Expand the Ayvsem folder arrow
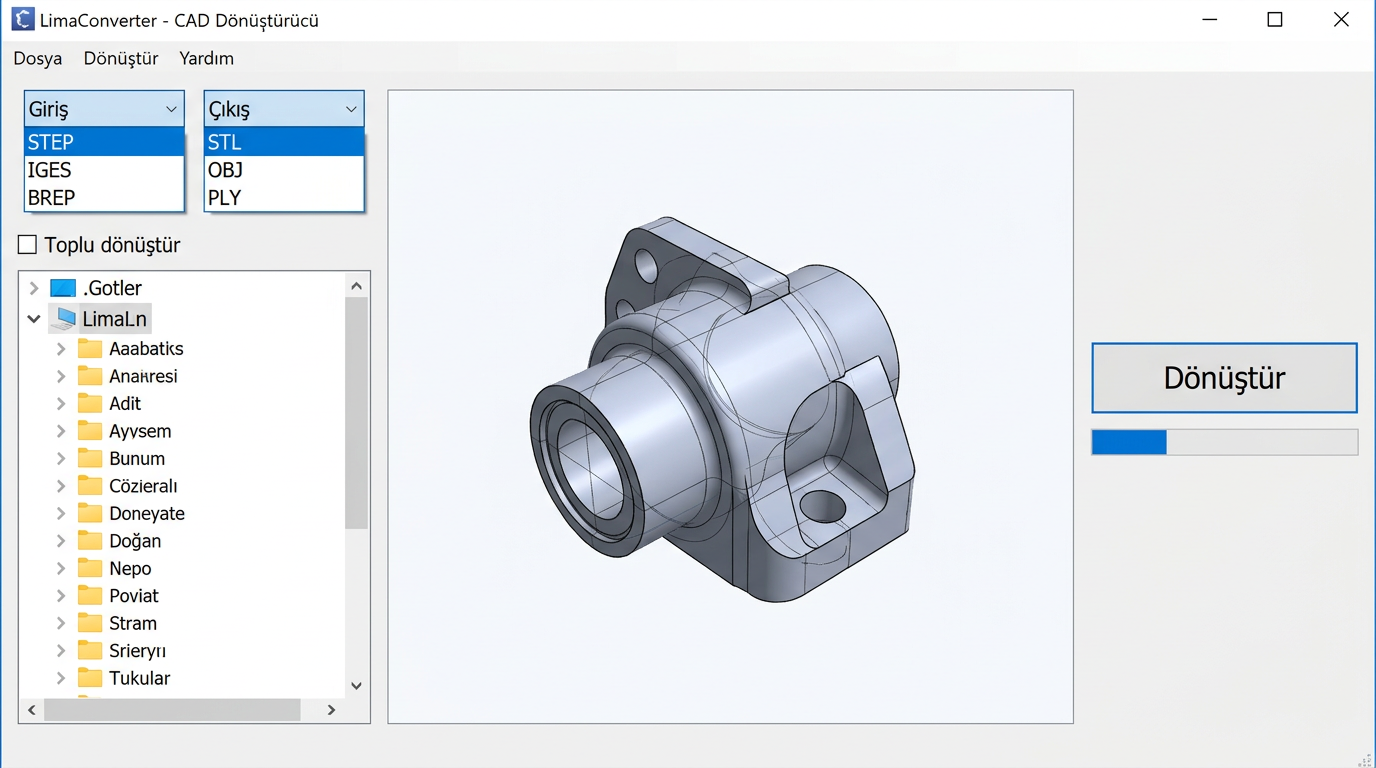Viewport: 1376px width, 768px height. pos(61,431)
